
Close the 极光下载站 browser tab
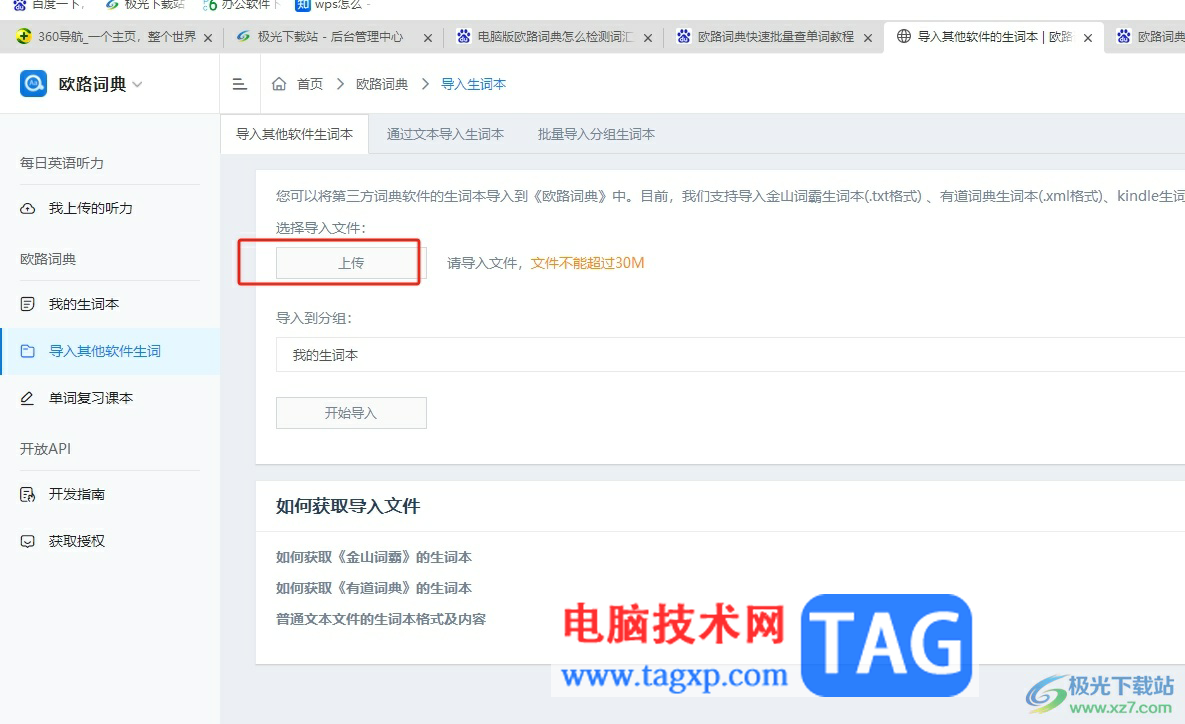pyautogui.click(x=428, y=37)
